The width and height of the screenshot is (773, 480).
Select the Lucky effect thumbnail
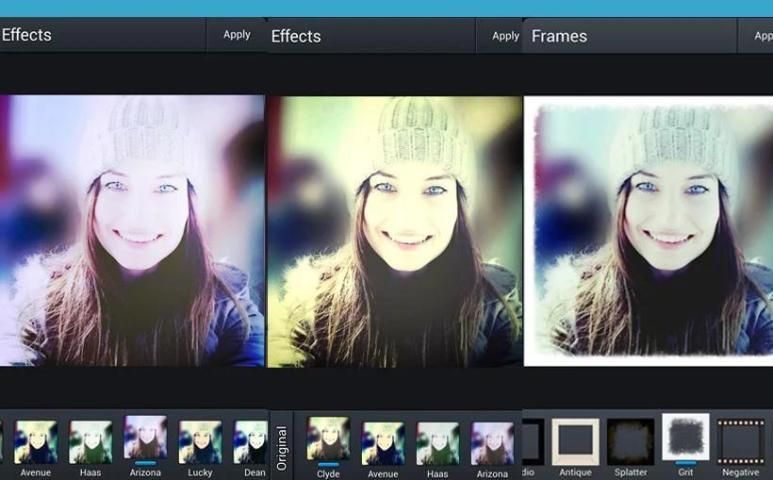200,441
